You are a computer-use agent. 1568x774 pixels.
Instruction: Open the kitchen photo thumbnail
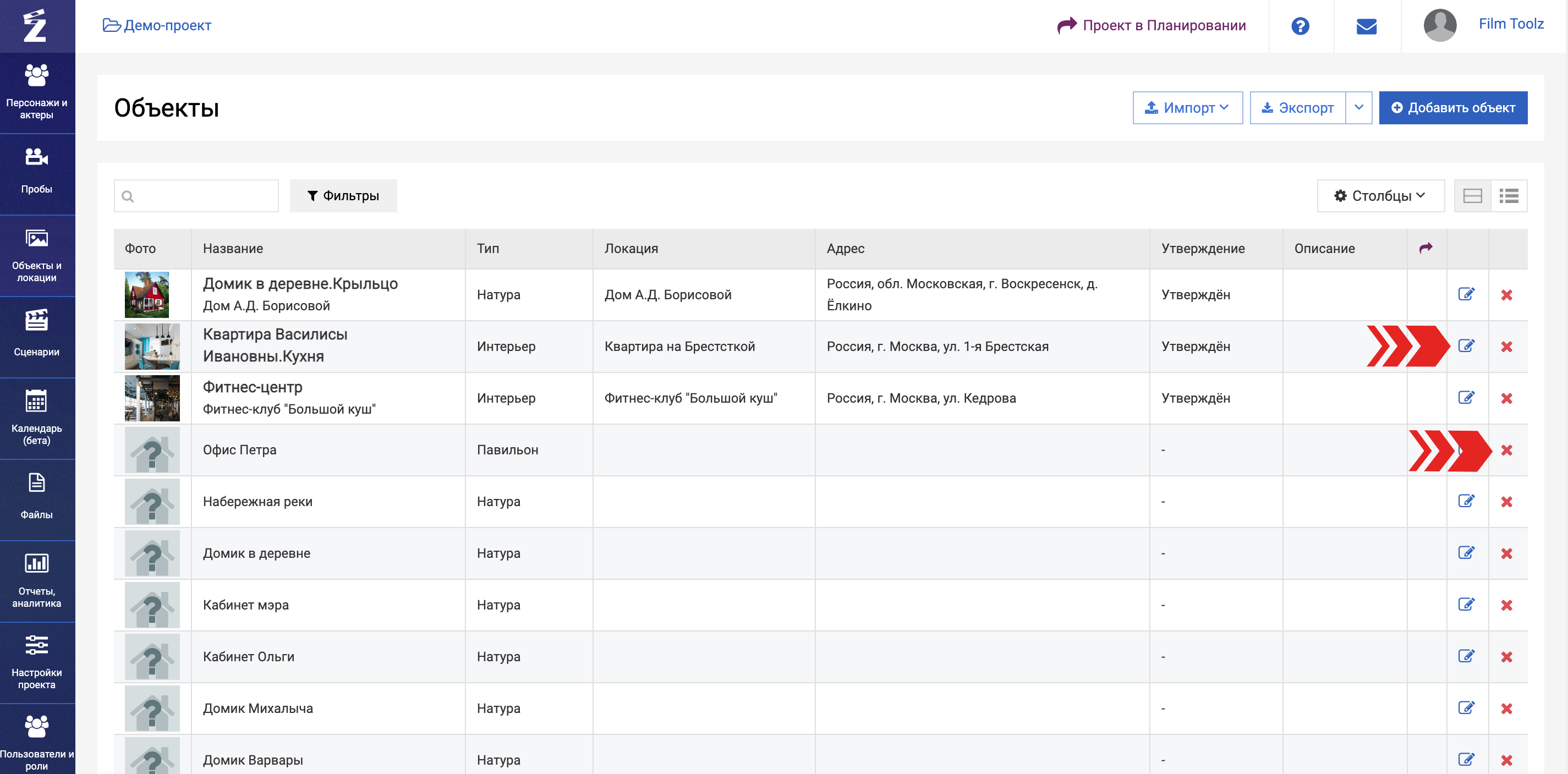pyautogui.click(x=152, y=347)
